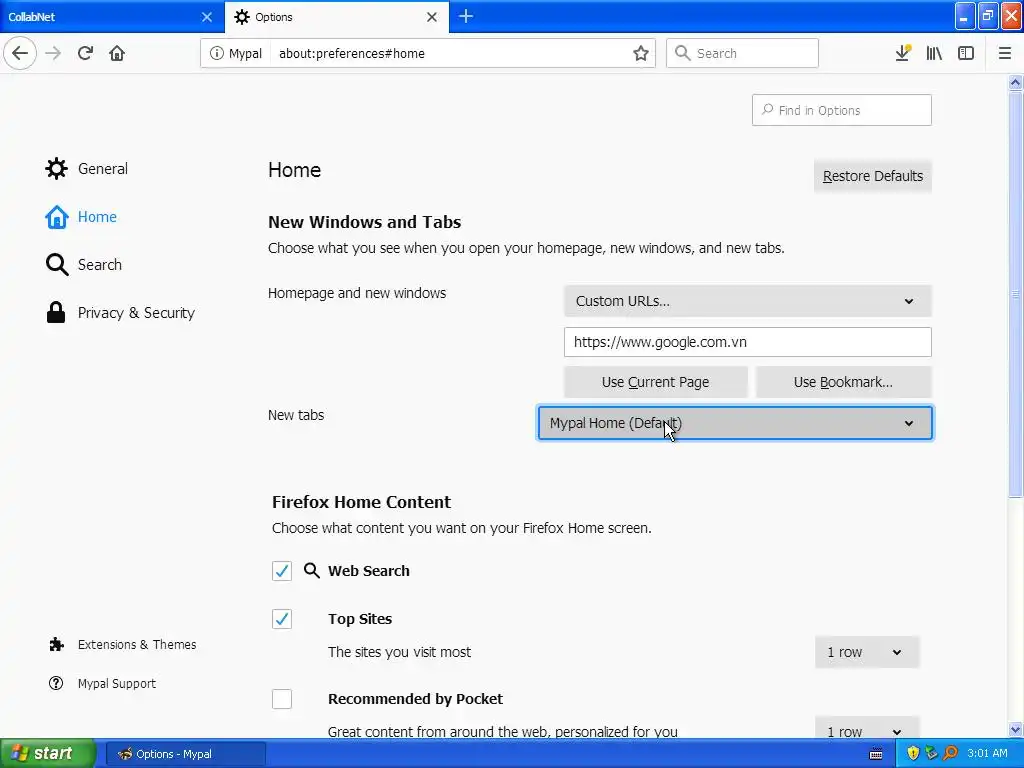This screenshot has height=768, width=1024.
Task: Close the Options tab
Action: 432,17
